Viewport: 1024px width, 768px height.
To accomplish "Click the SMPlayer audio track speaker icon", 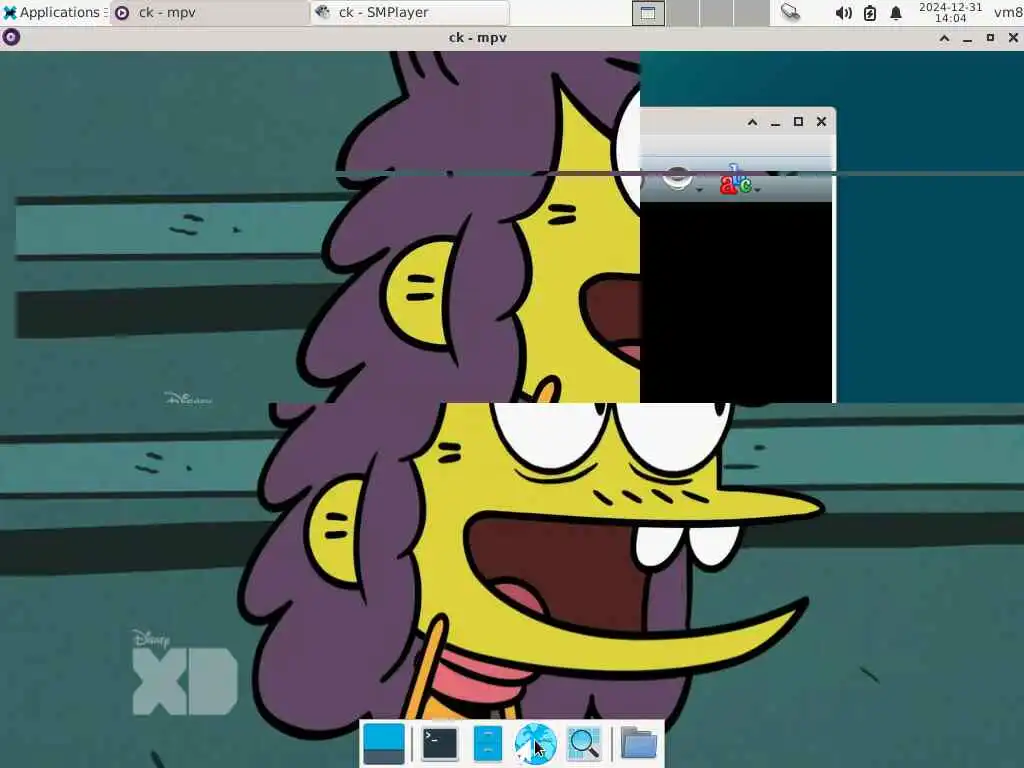I will (x=677, y=179).
